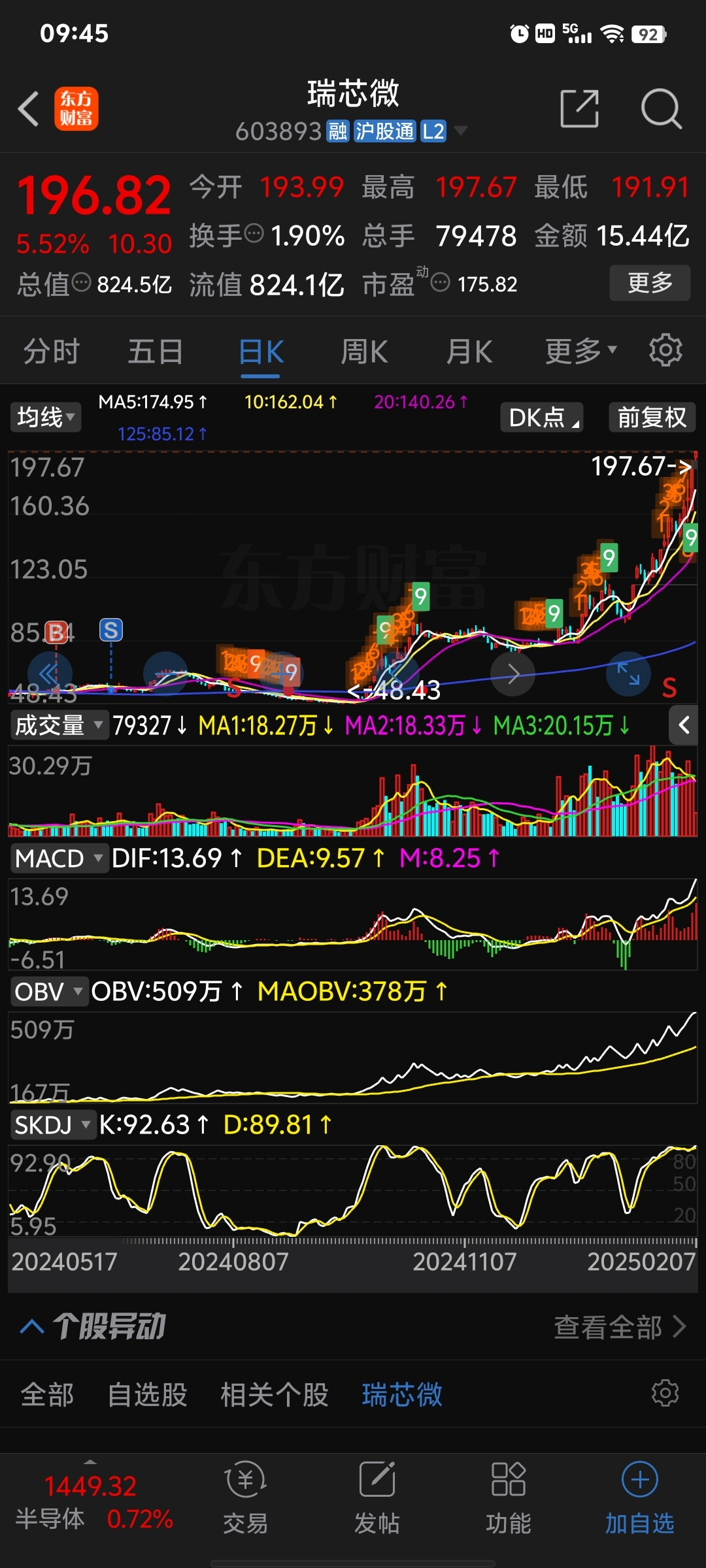This screenshot has height=1568, width=706.
Task: Tap the 总值 info icon
Action: (x=81, y=283)
